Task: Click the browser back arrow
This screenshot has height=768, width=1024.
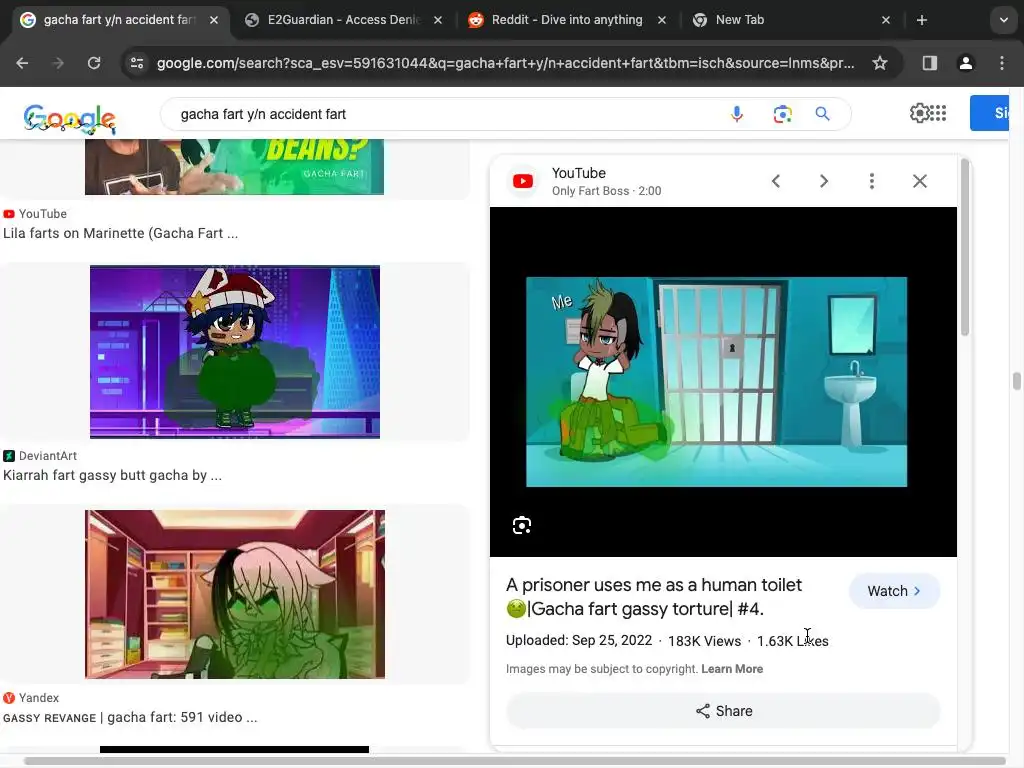Action: click(22, 63)
